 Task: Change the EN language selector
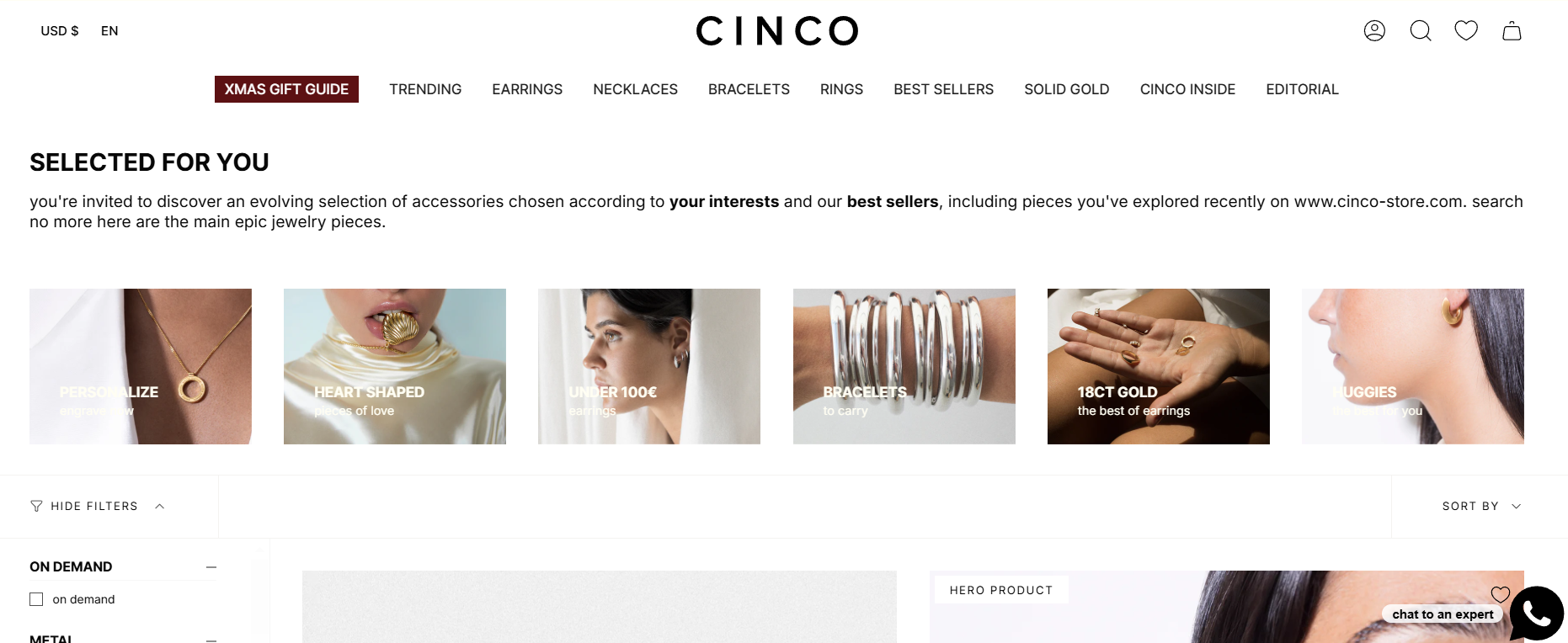[x=109, y=31]
